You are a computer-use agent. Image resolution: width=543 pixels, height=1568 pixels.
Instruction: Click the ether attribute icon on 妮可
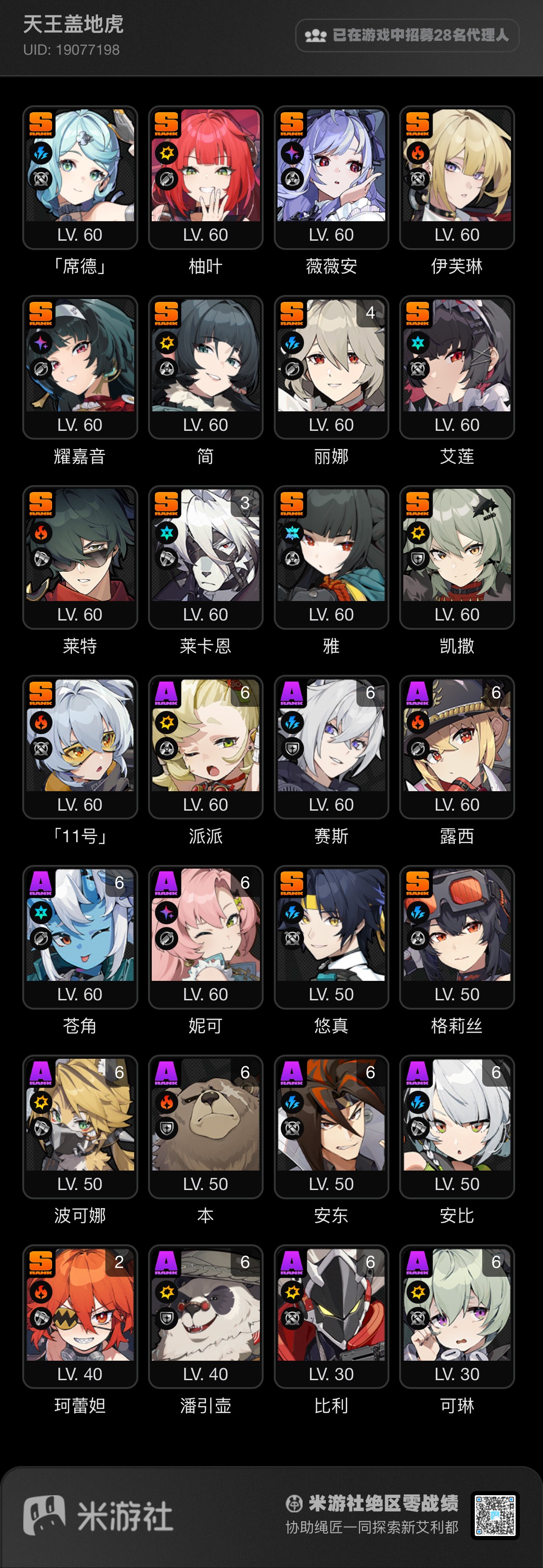point(166,912)
